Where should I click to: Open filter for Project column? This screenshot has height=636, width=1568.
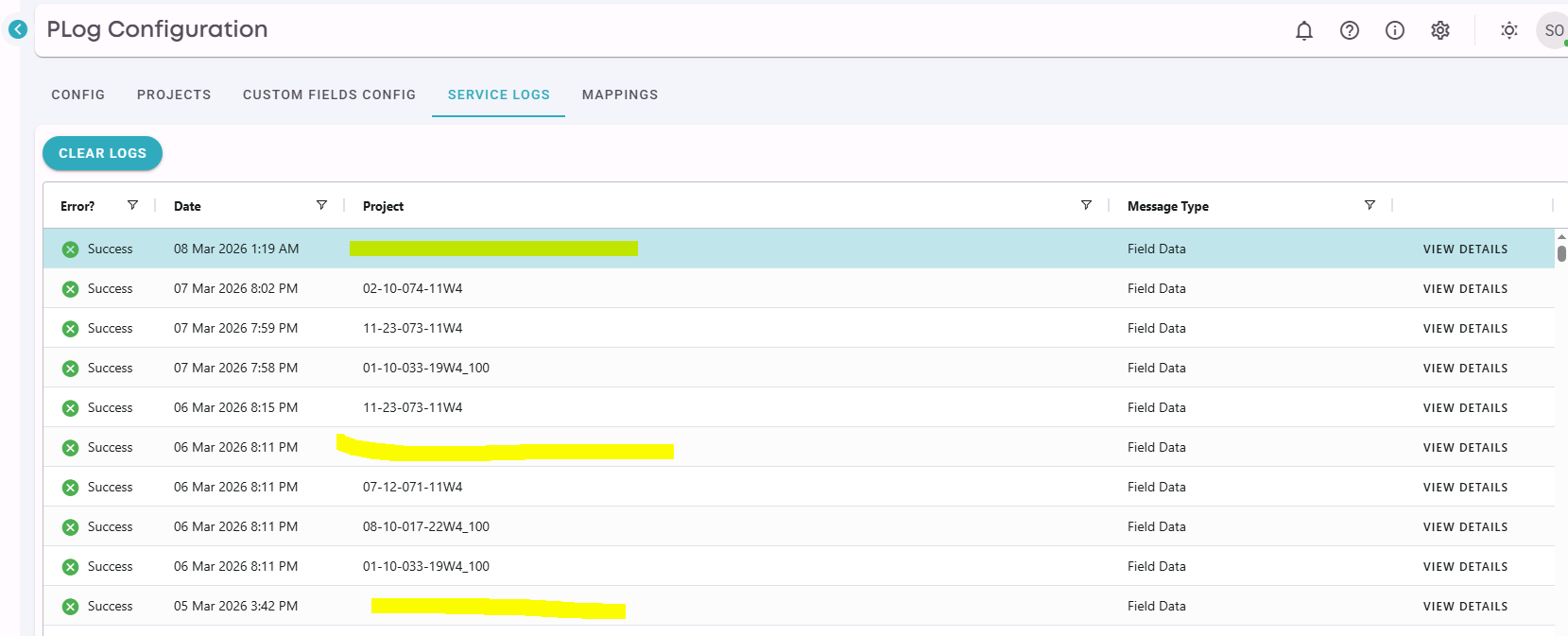(x=1086, y=205)
